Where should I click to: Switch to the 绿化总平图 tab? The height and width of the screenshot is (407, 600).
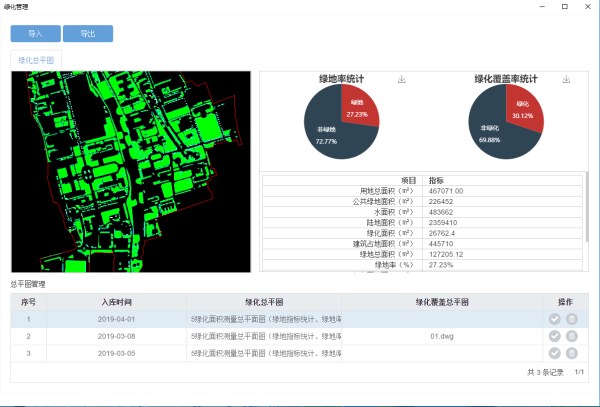[x=35, y=61]
